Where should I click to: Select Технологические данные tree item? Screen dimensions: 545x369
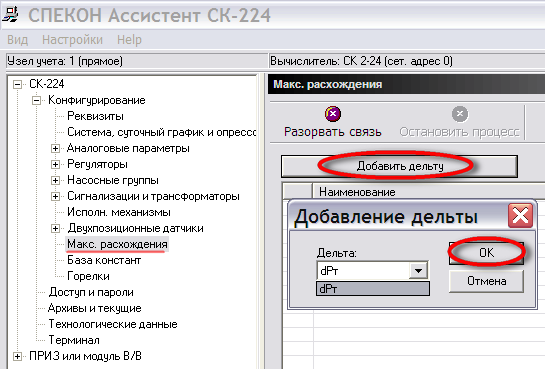(113, 324)
